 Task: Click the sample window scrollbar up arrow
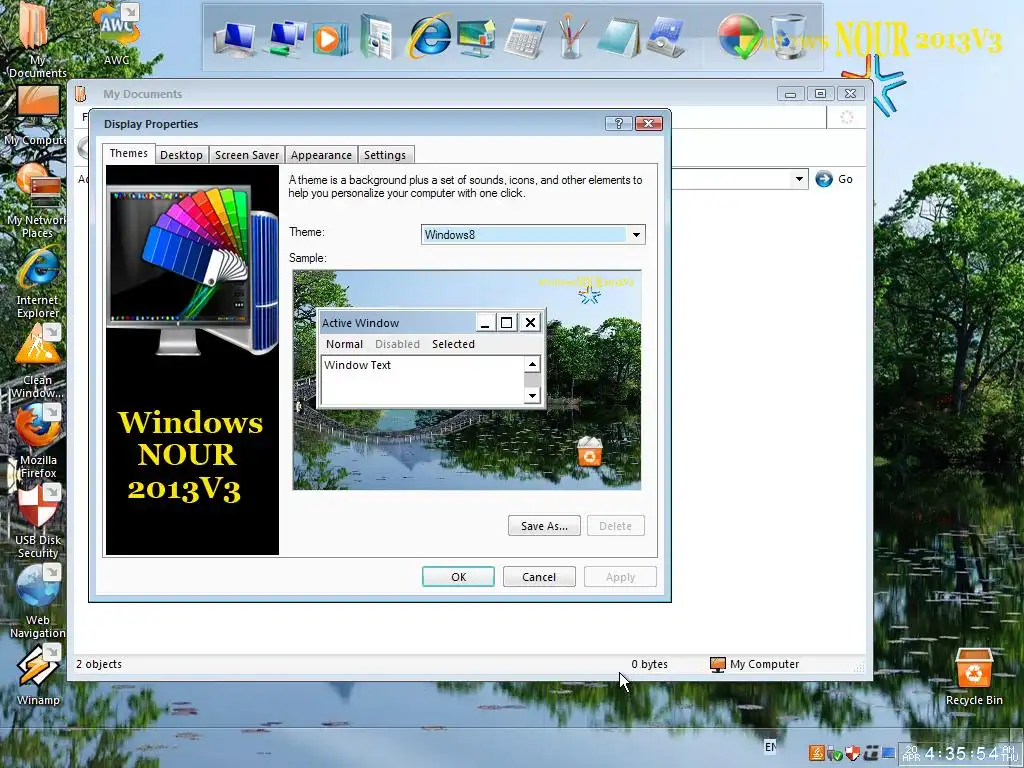532,364
